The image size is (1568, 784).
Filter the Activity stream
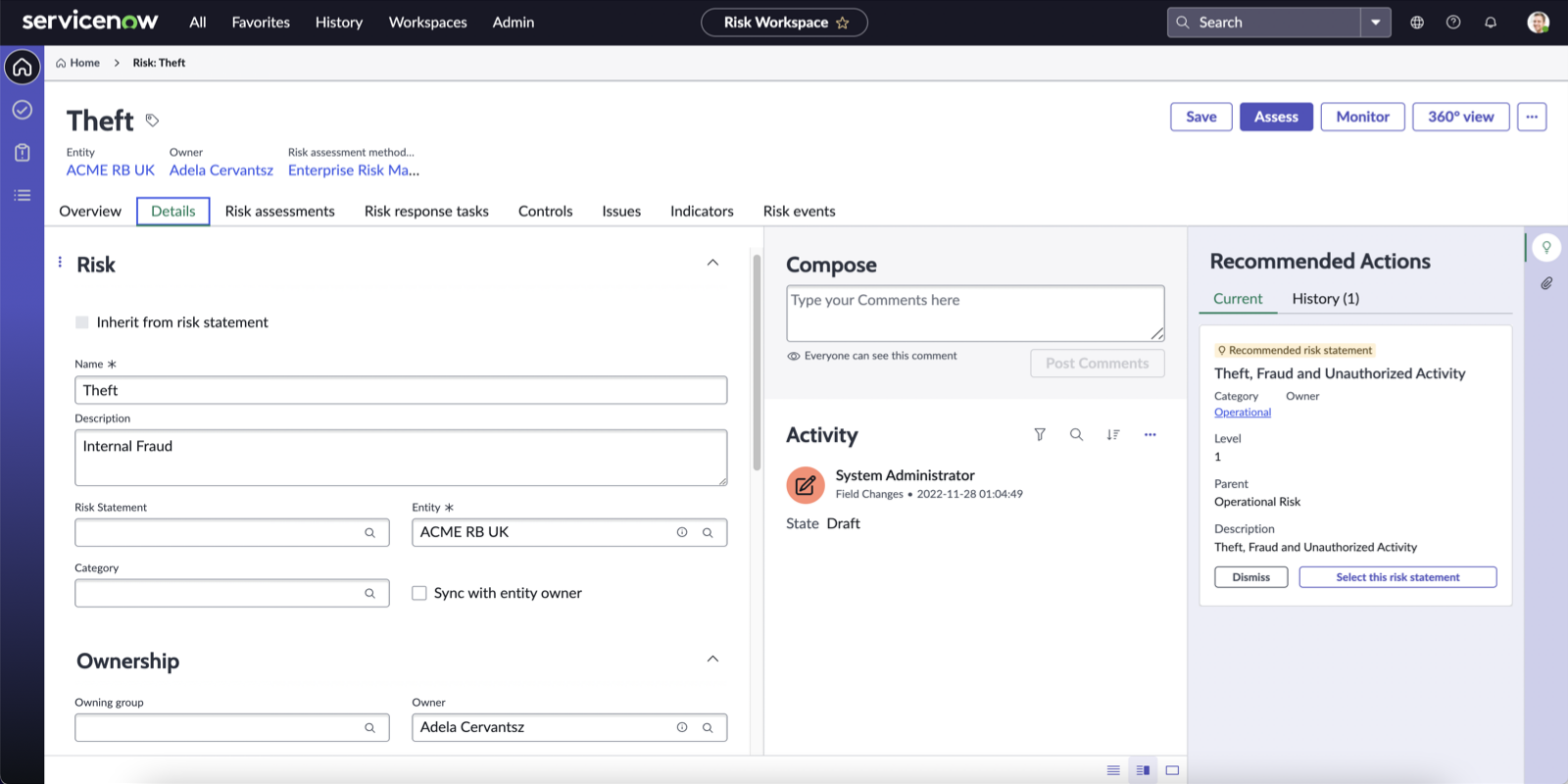(x=1040, y=435)
